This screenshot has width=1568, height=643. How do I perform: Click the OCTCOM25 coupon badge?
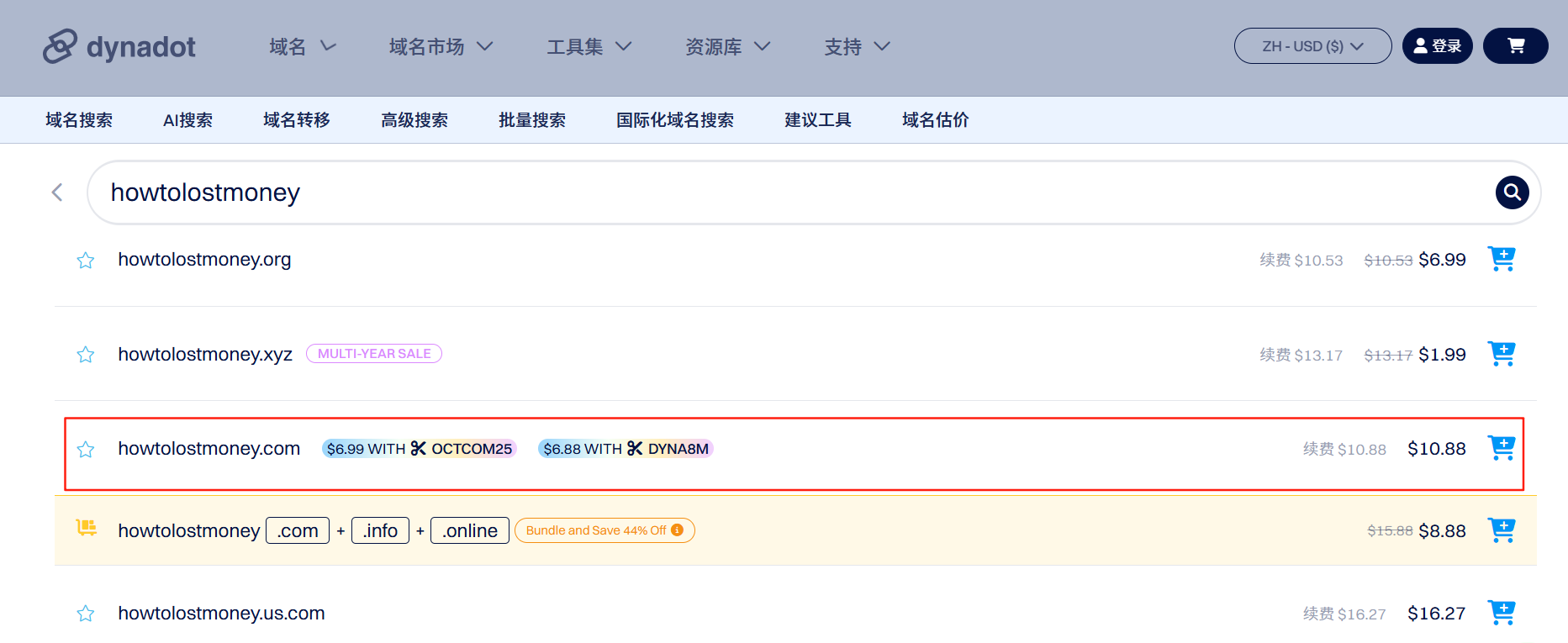419,449
